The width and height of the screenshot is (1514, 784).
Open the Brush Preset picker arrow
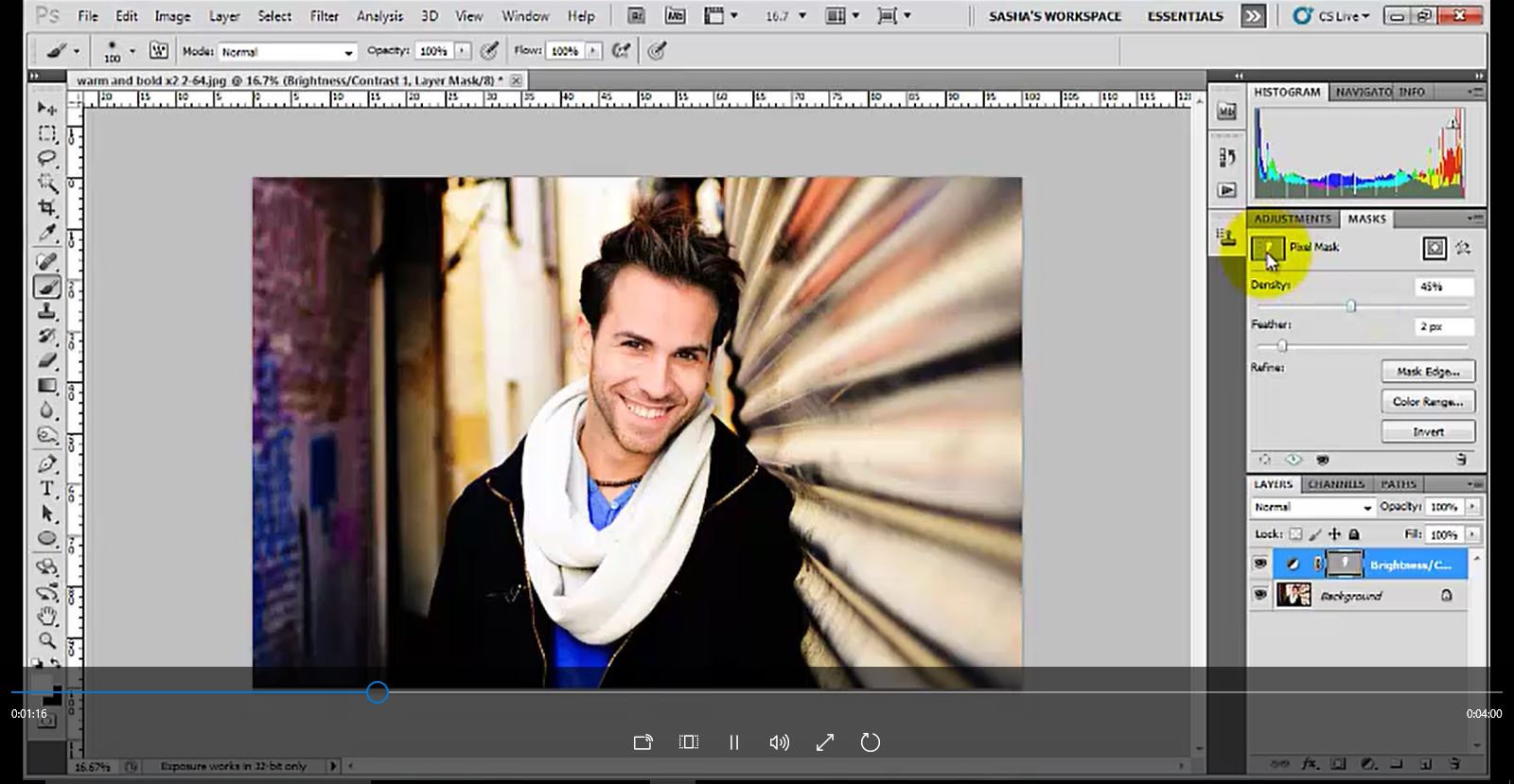coord(132,51)
